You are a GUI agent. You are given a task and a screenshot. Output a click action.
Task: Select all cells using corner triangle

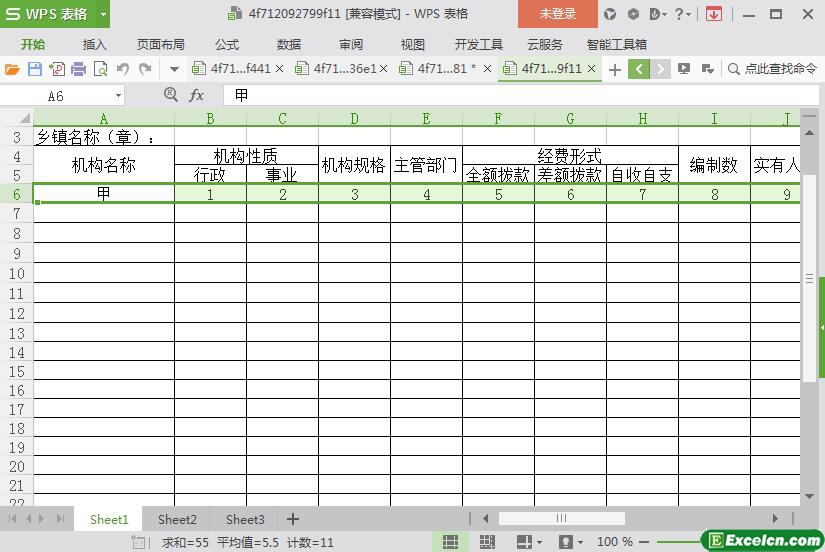[24, 118]
